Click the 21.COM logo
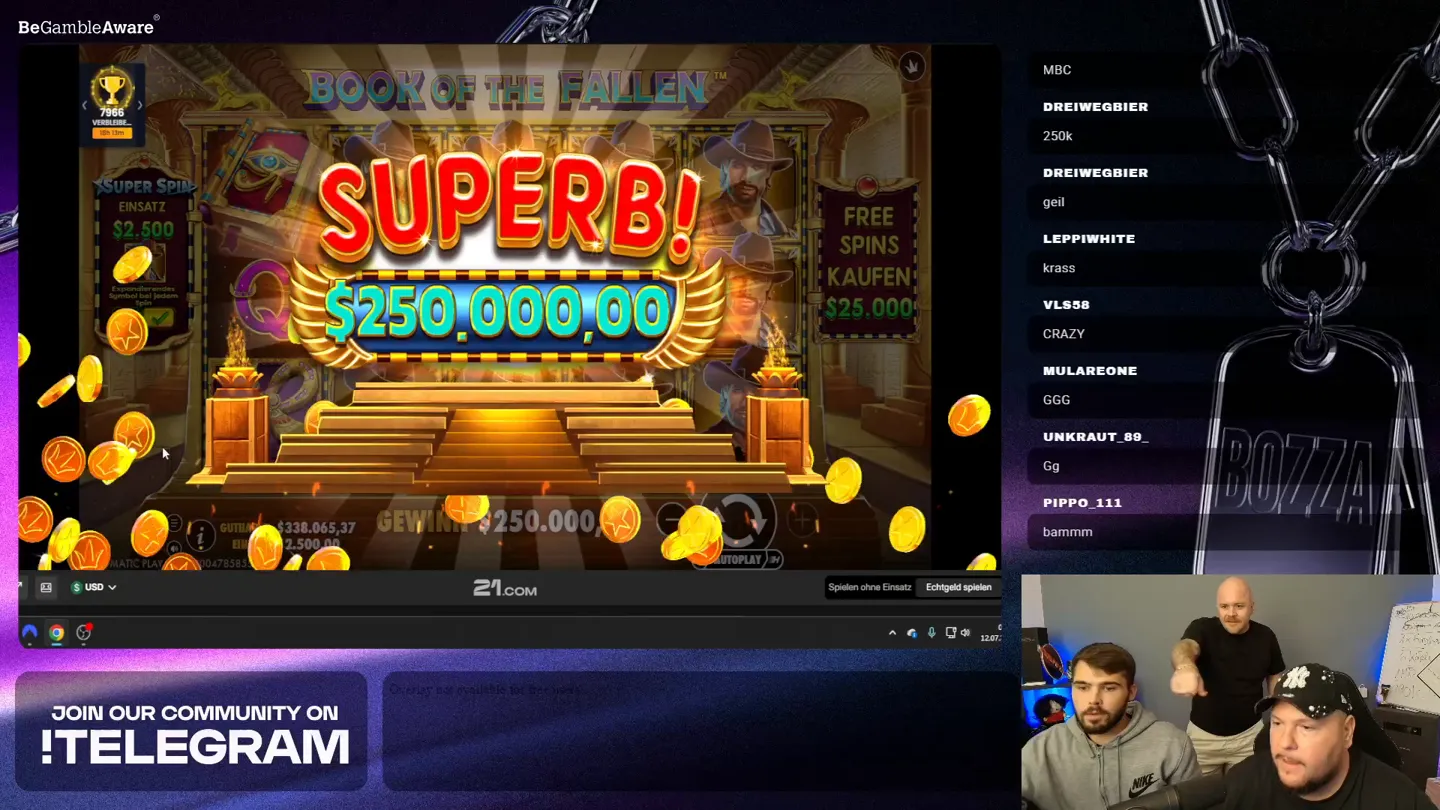Screen dimensions: 1440x810 (x=505, y=589)
